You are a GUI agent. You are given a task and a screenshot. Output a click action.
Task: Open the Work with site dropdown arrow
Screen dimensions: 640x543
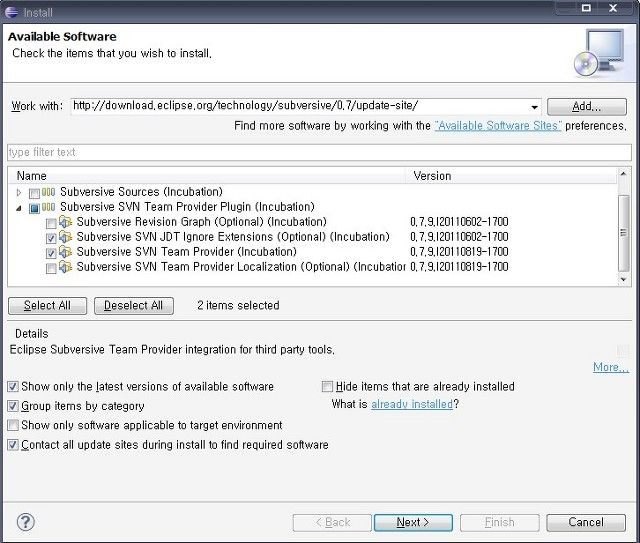coord(534,107)
